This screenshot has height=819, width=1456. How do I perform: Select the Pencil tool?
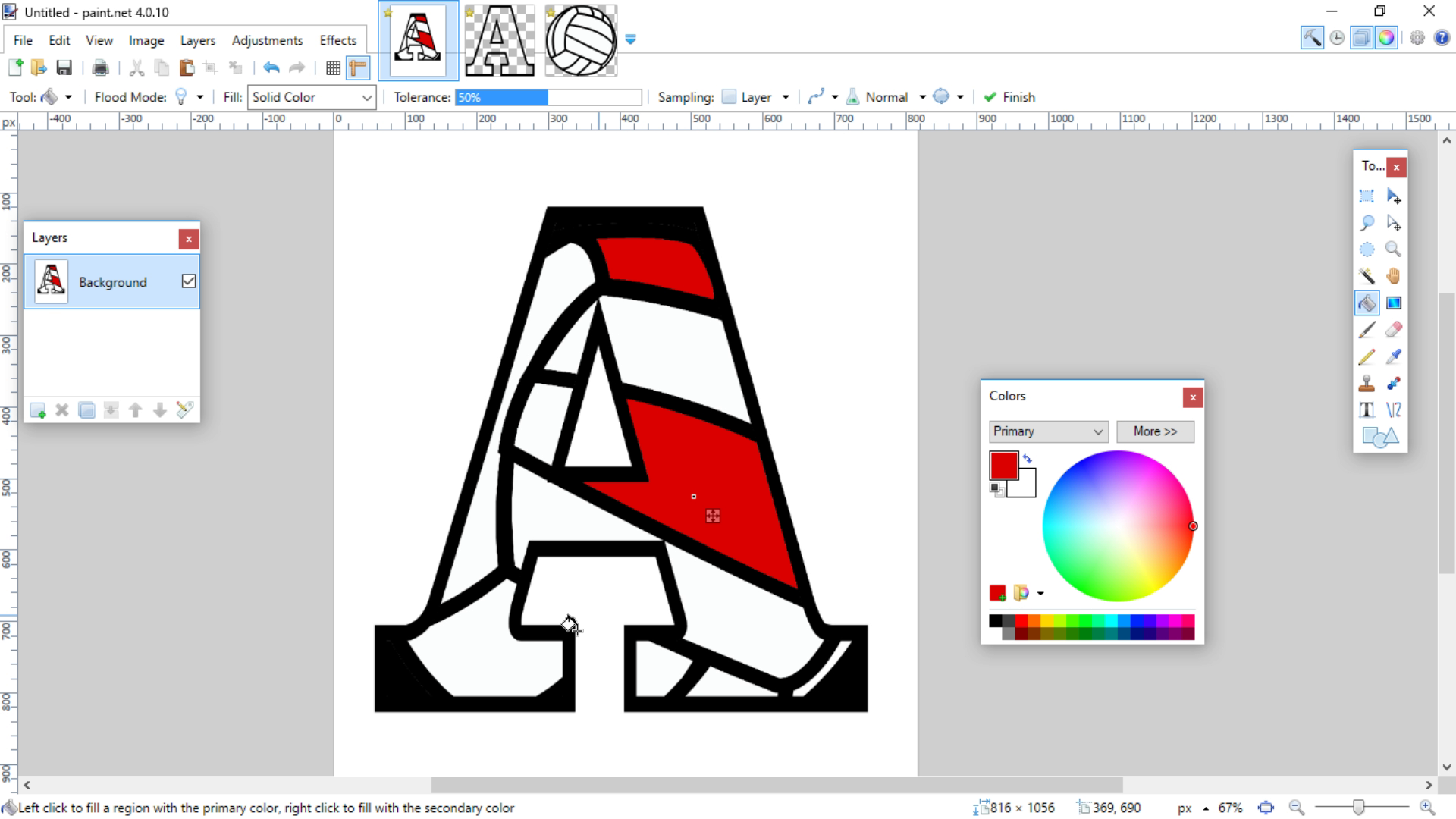[x=1367, y=356]
